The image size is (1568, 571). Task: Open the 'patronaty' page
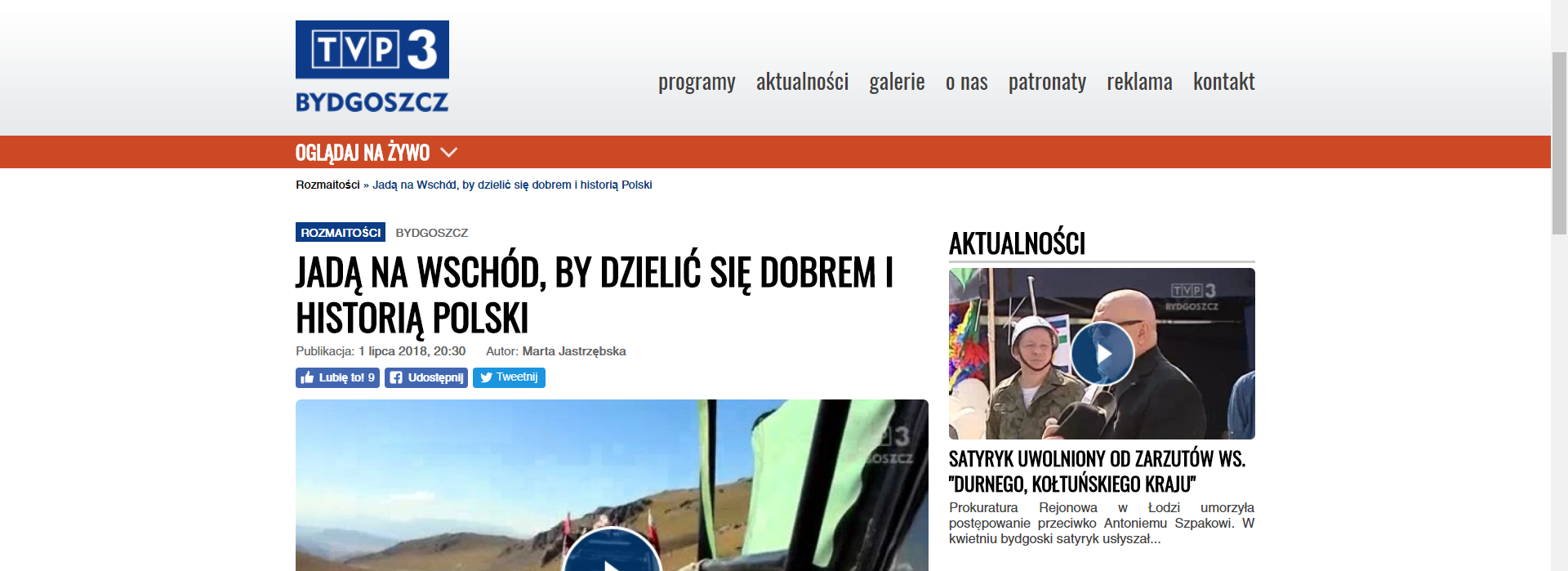(1047, 82)
